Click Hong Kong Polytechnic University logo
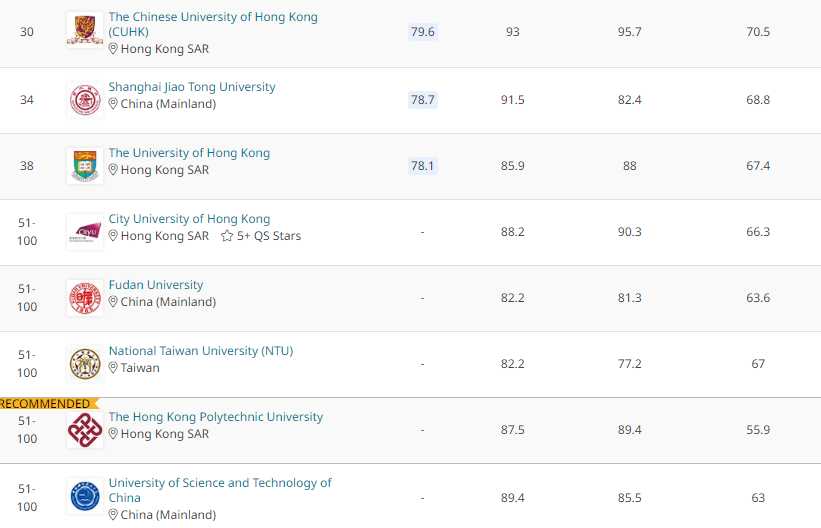 coord(84,430)
